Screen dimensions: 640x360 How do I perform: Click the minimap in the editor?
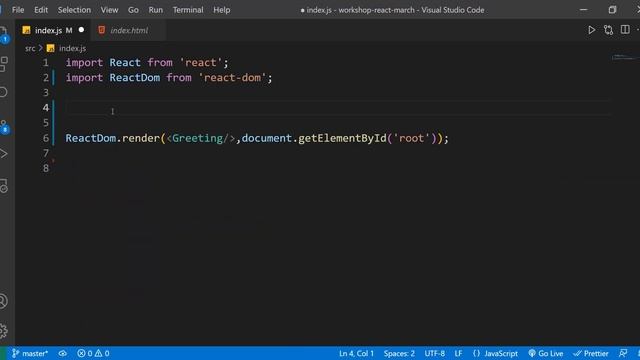[x=625, y=57]
